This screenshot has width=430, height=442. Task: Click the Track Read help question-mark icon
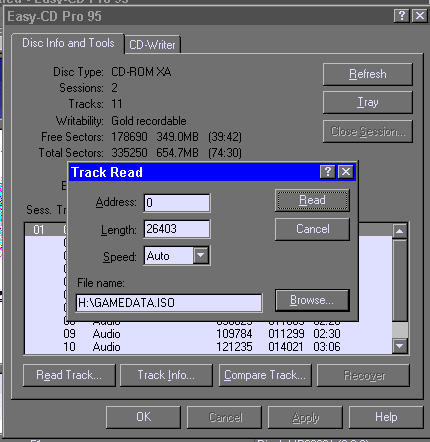click(328, 172)
